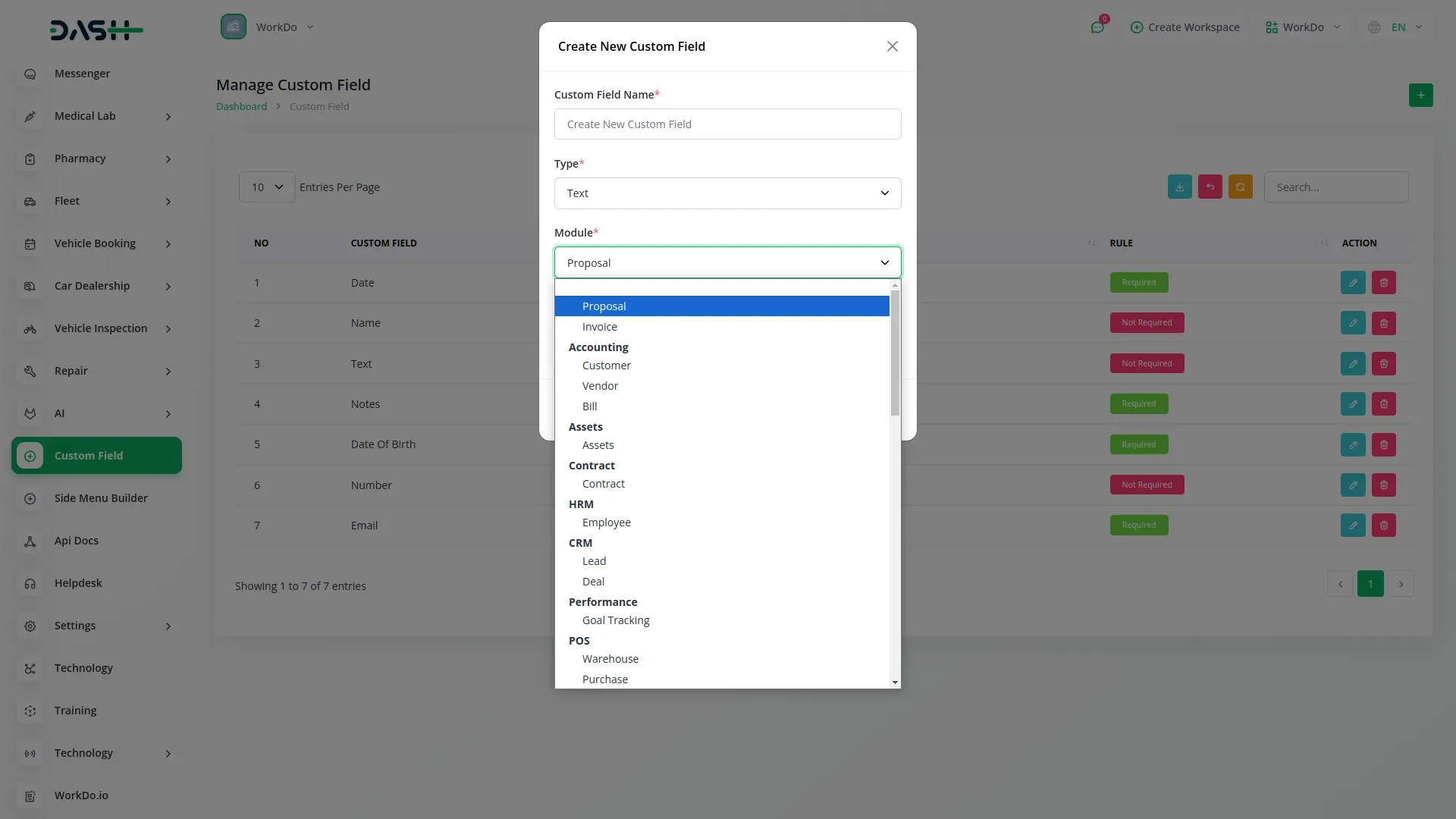Select Invoice from module list
The height and width of the screenshot is (819, 1456).
(599, 327)
